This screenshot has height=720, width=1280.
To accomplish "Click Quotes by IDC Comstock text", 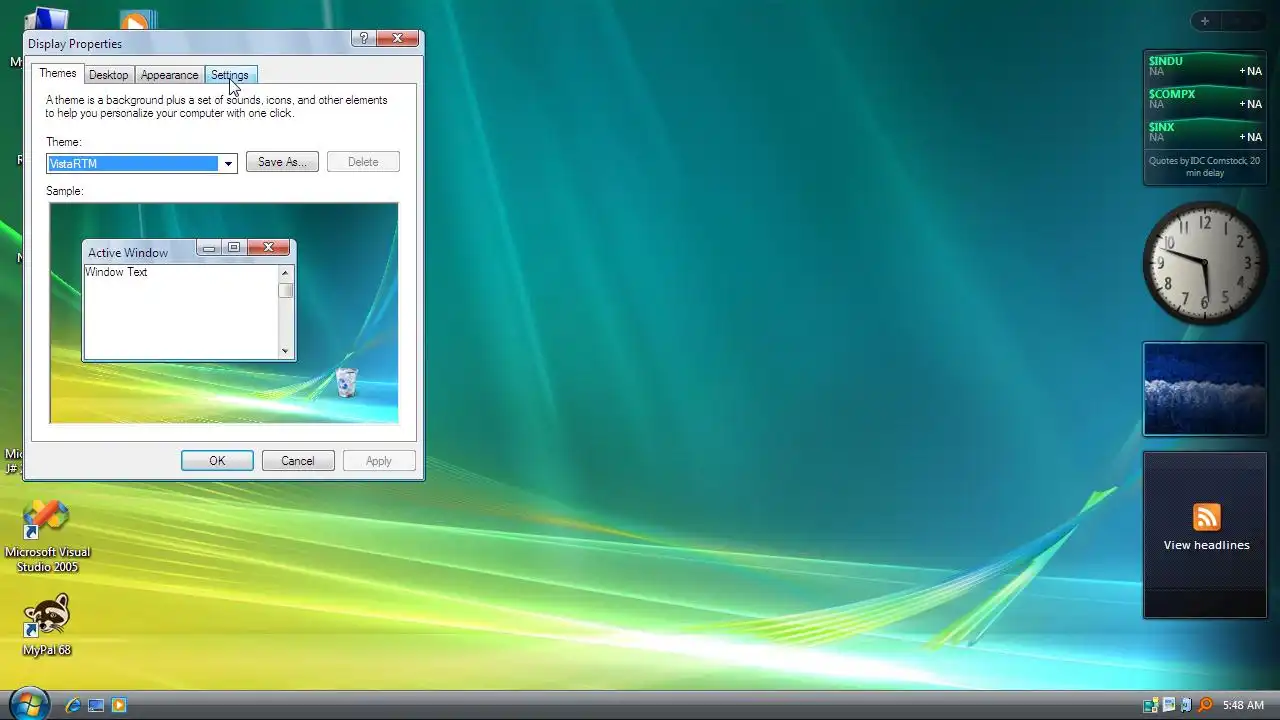I will coord(1205,166).
